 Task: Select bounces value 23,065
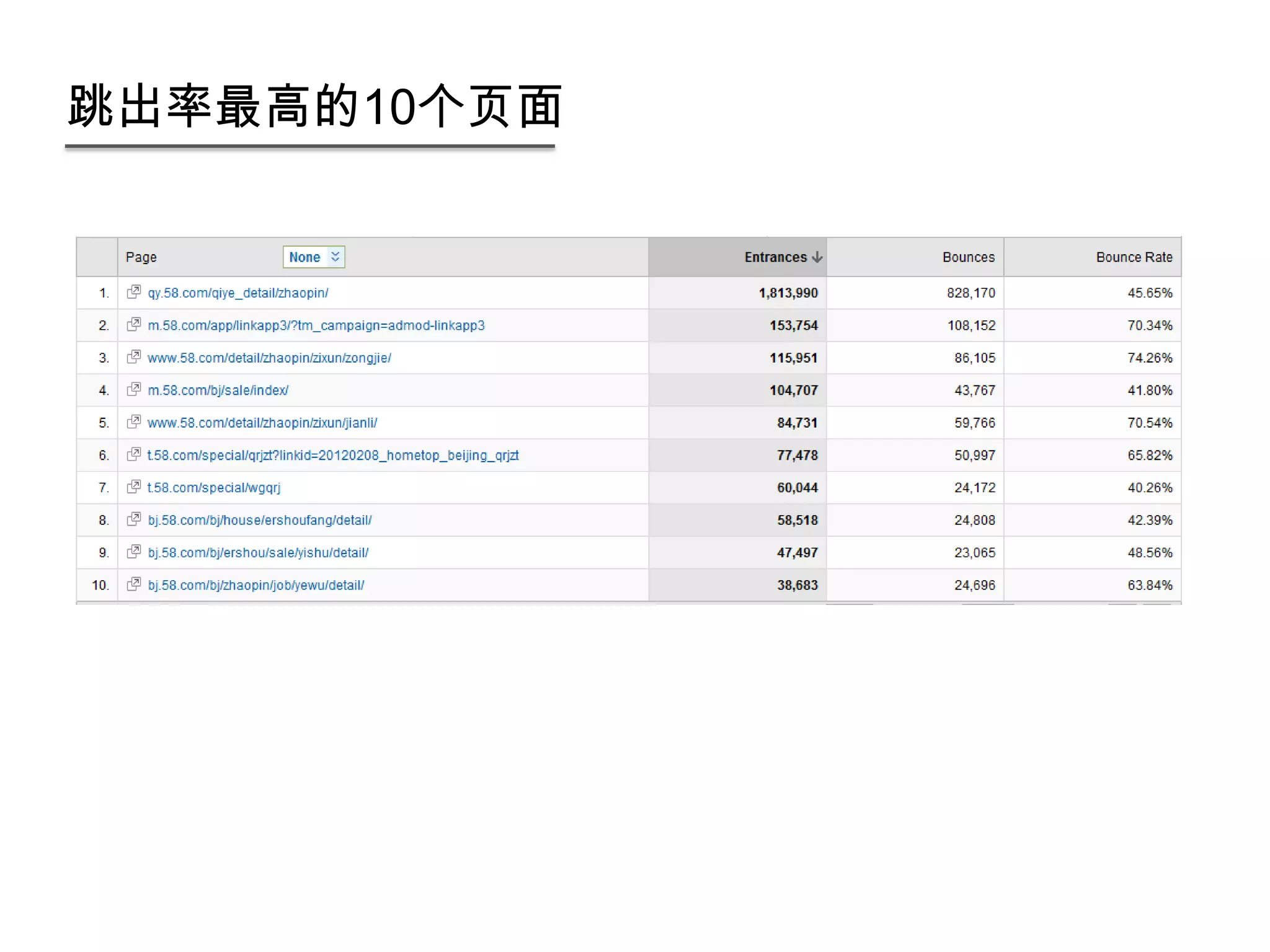pos(975,553)
